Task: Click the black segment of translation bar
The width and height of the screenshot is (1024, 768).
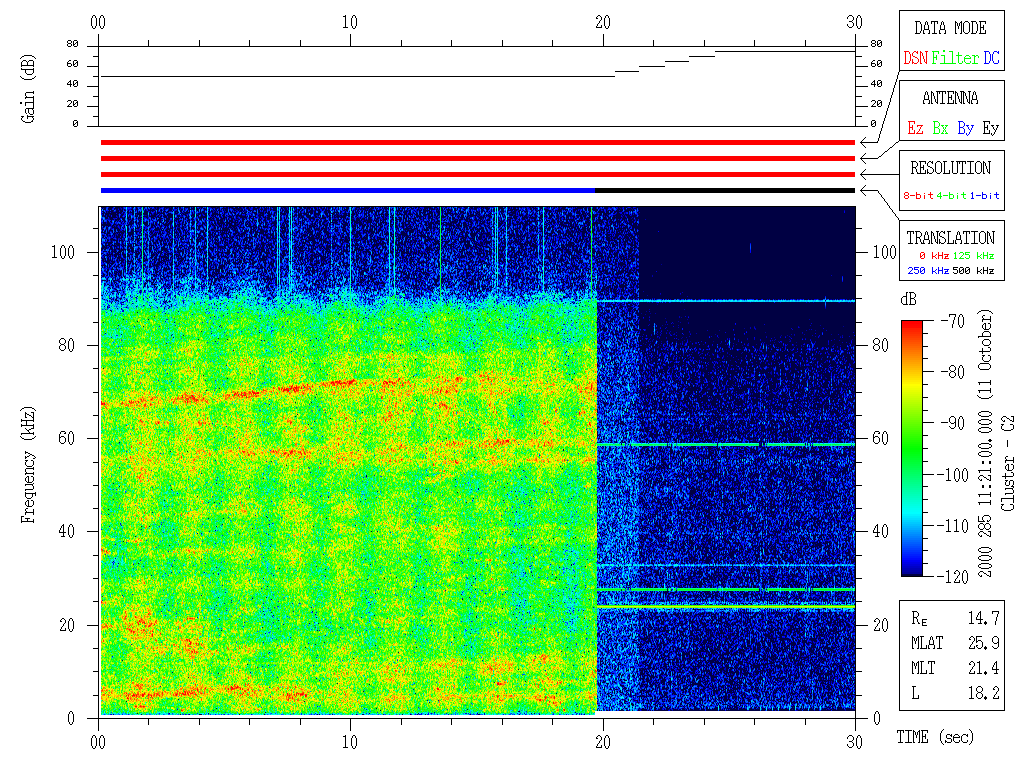Action: [x=725, y=190]
